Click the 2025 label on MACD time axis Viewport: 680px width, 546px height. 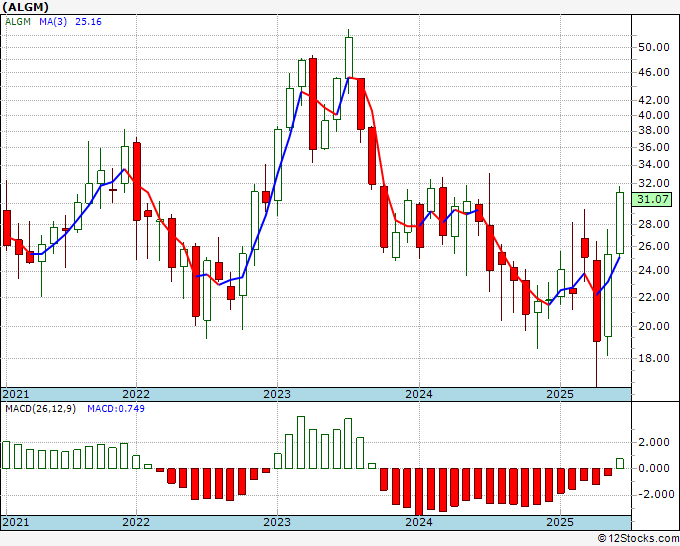tap(560, 522)
